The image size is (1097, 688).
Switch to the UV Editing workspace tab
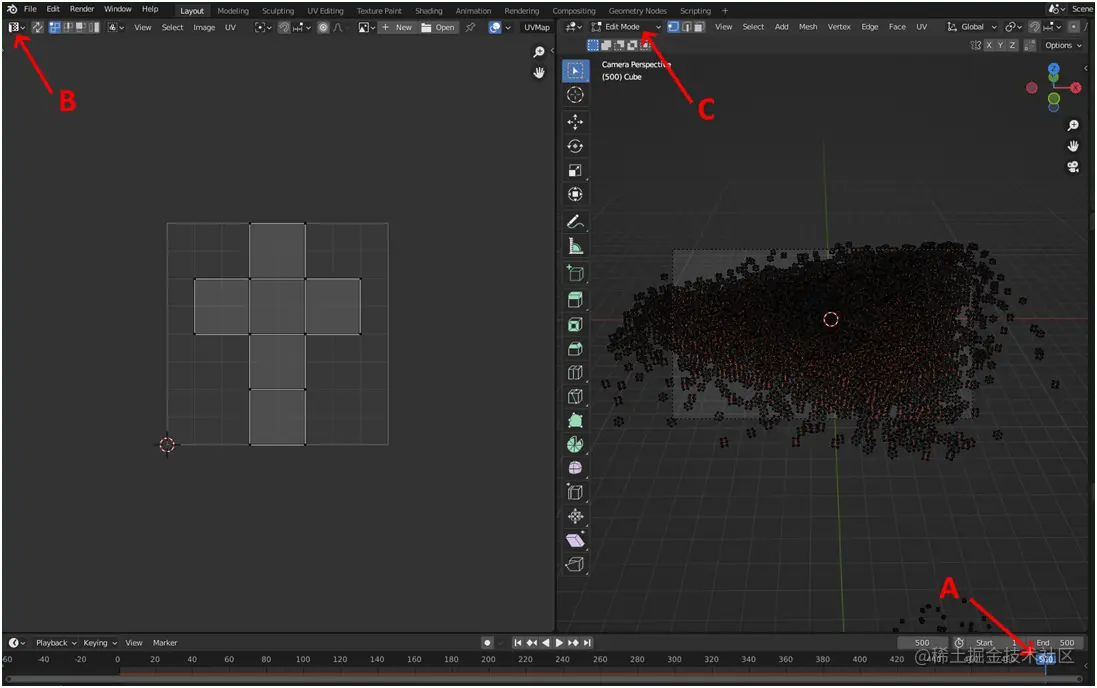tap(325, 10)
